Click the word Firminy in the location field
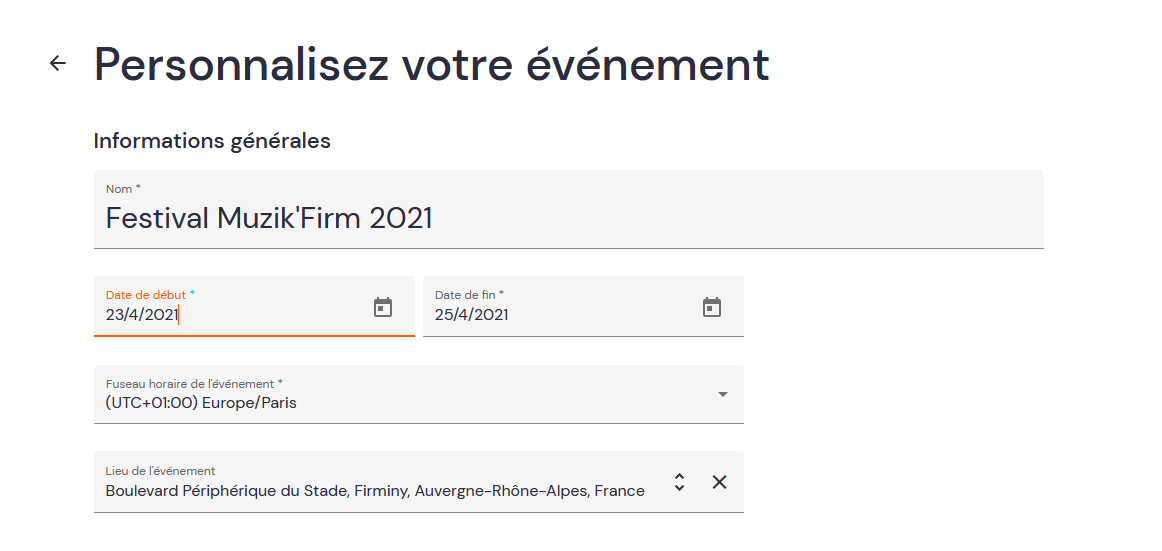 click(x=381, y=491)
